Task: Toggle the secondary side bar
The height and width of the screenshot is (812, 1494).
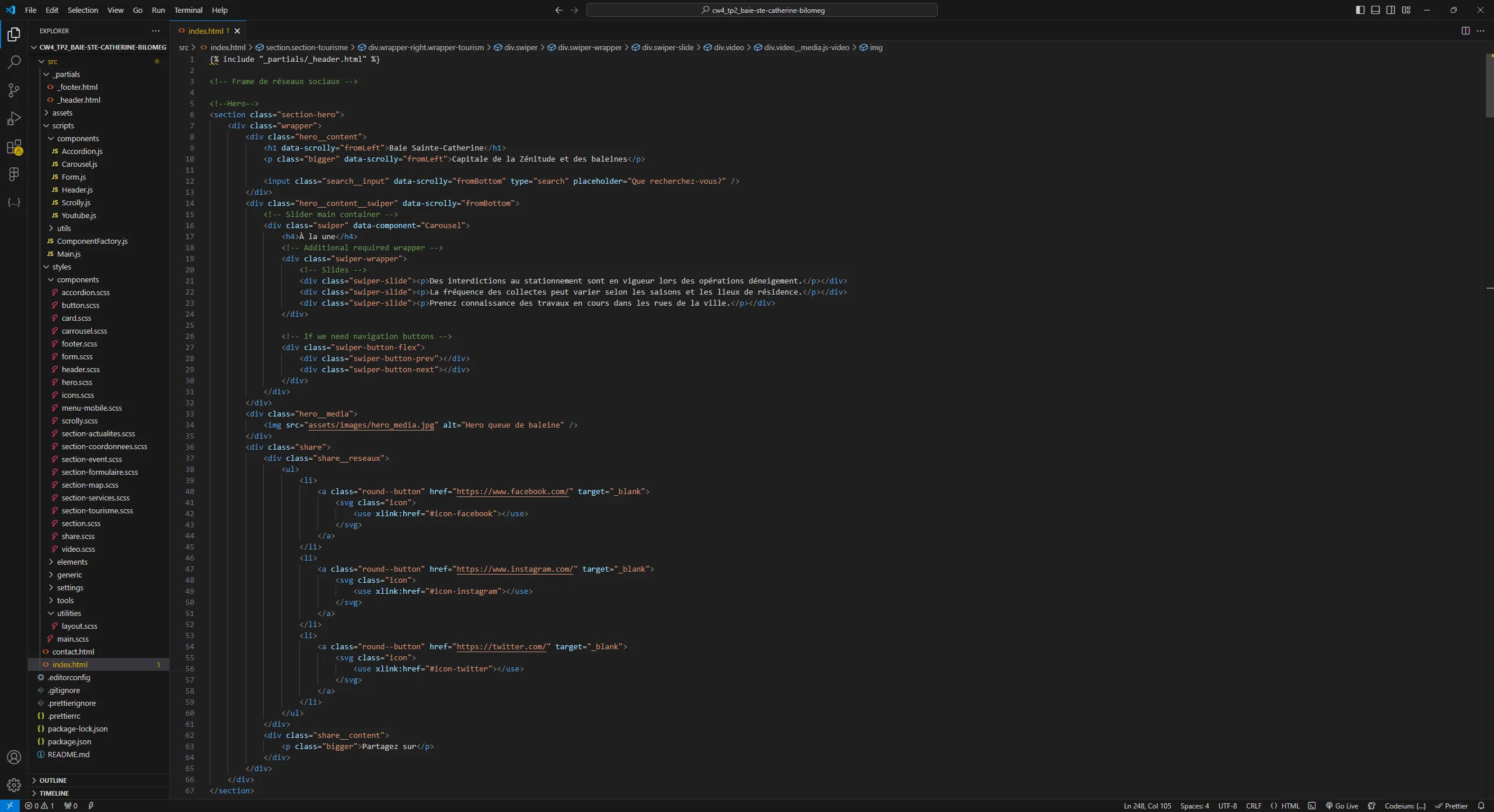Action: 1390,10
